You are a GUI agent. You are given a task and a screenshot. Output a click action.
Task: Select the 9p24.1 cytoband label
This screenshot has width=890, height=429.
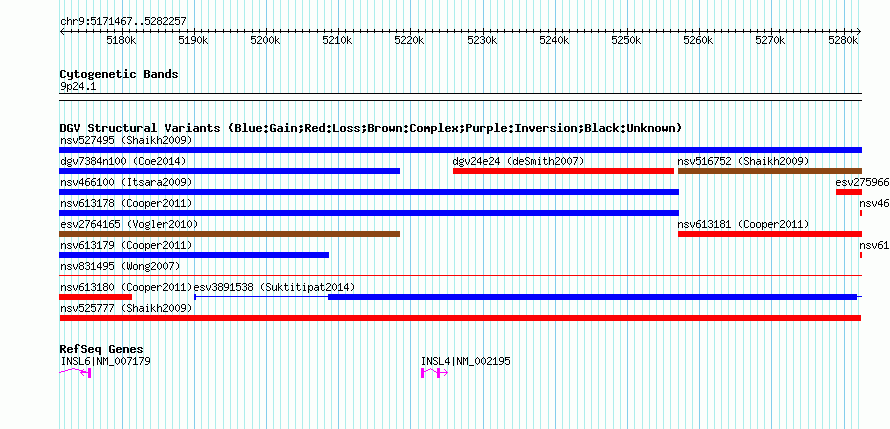pyautogui.click(x=78, y=87)
